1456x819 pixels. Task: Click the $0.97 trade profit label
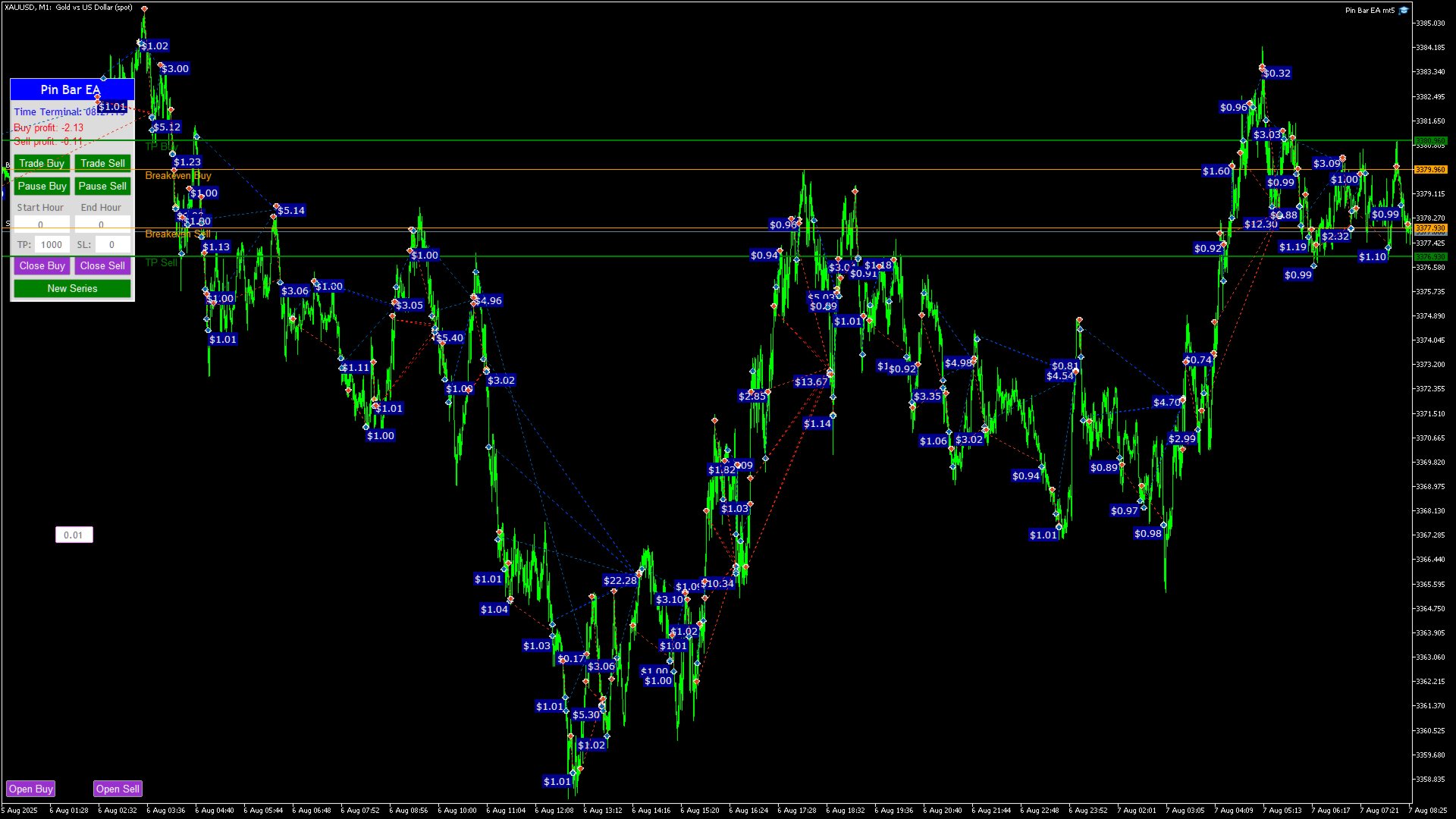coord(1125,511)
